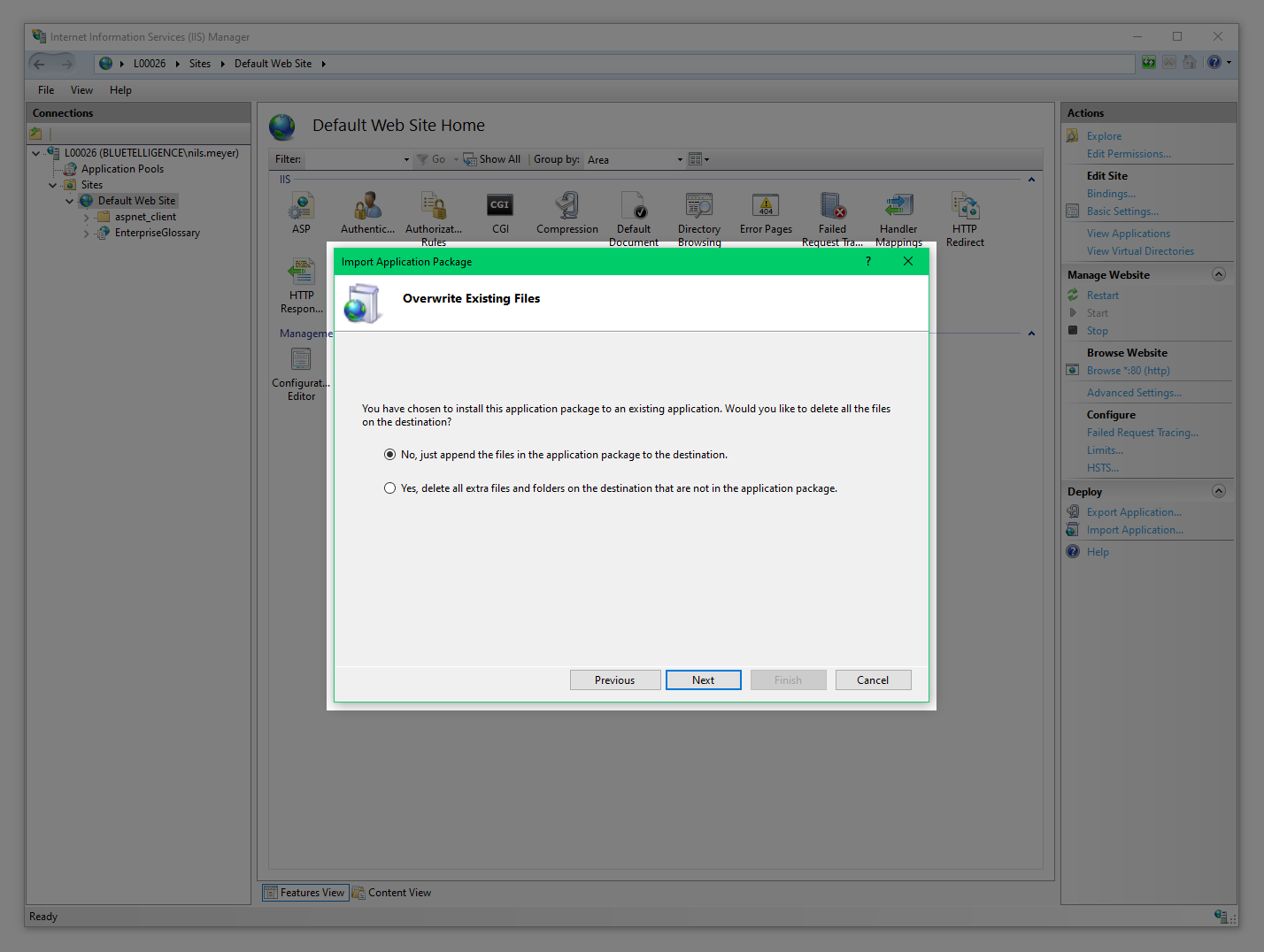Click the Cancel button in dialog
Screen dimensions: 1264x952
[x=872, y=679]
